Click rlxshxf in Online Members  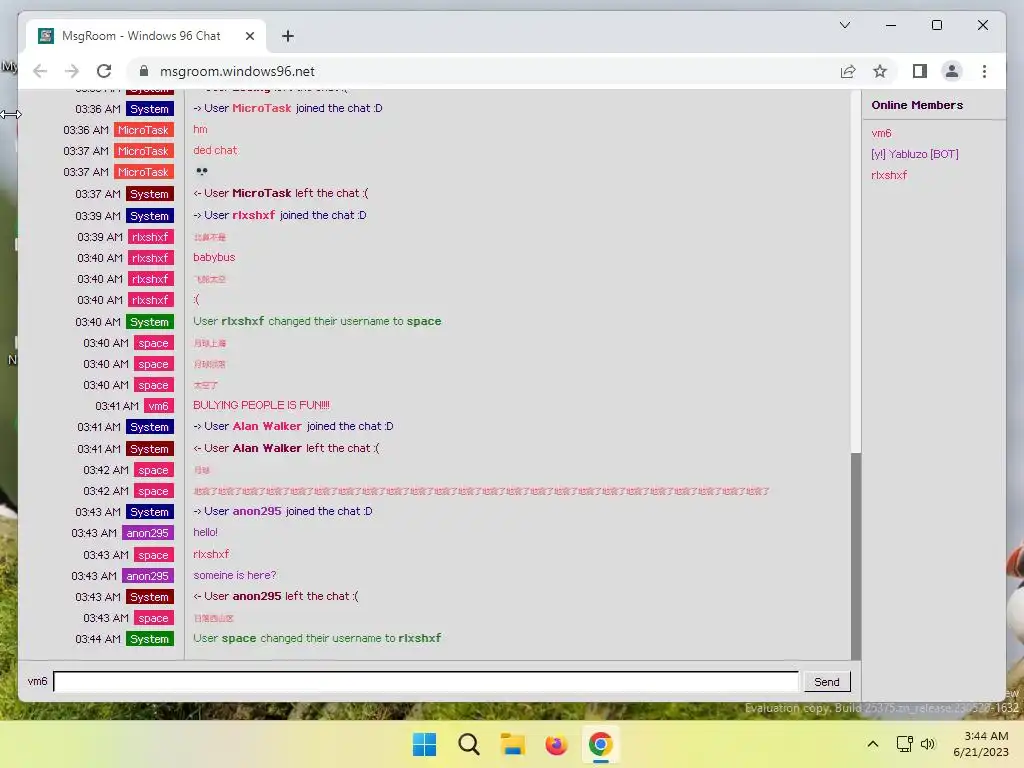point(889,175)
